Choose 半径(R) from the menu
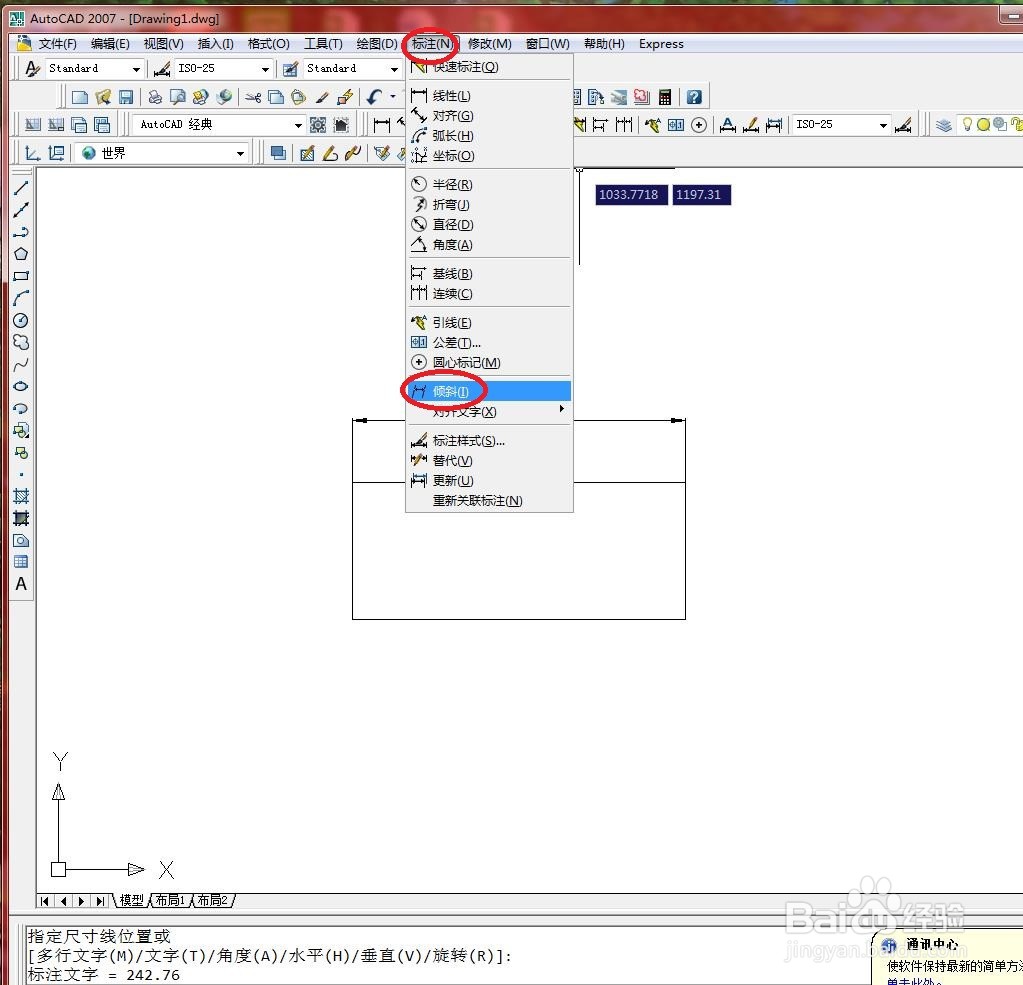Viewport: 1023px width, 985px height. pyautogui.click(x=489, y=185)
